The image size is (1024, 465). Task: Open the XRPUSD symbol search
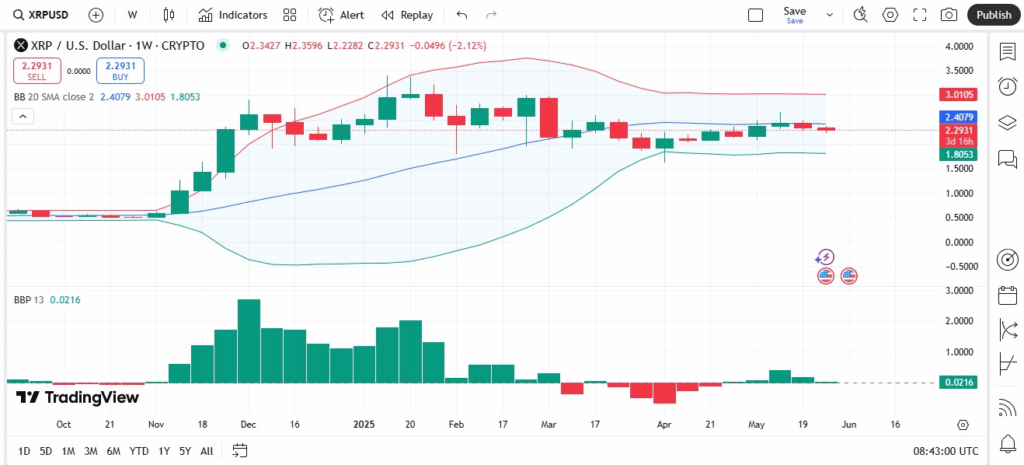point(42,14)
